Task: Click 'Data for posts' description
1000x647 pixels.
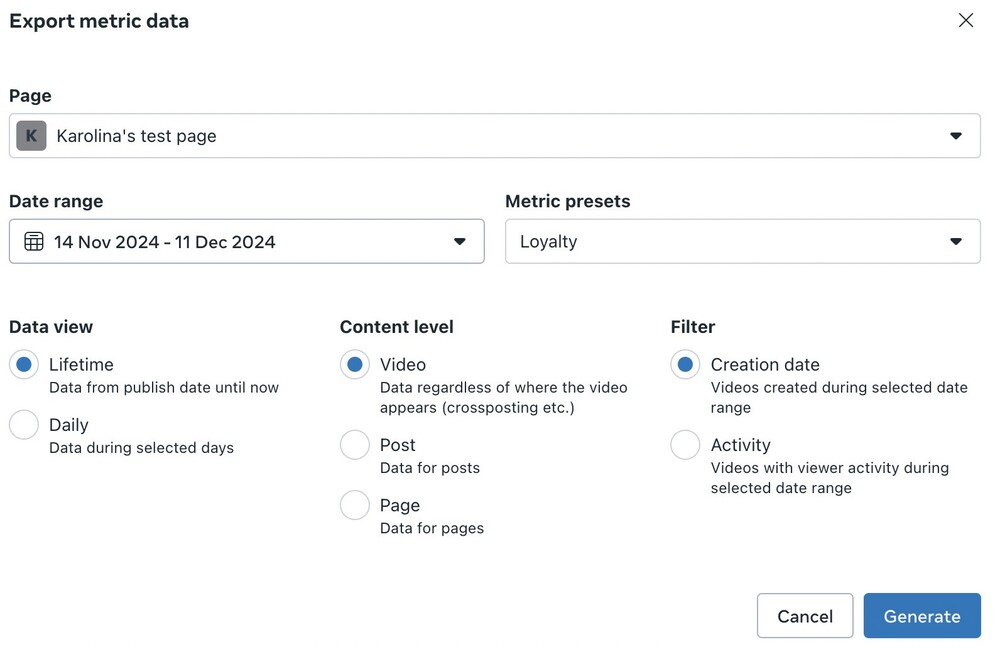Action: 430,468
